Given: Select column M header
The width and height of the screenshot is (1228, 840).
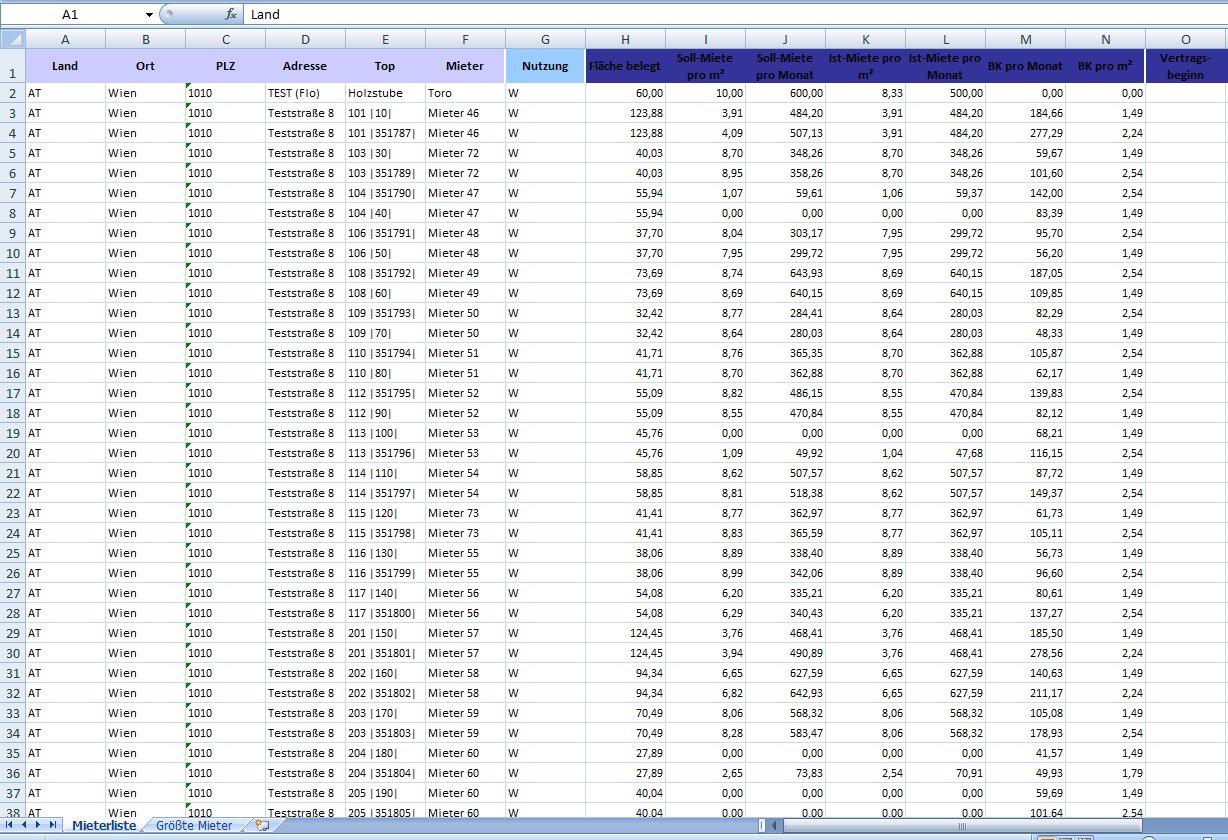Looking at the screenshot, I should click(1025, 39).
